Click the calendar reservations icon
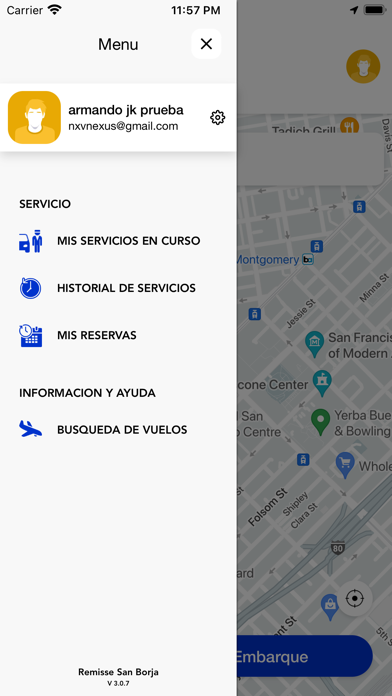Image resolution: width=392 pixels, height=696 pixels. [31, 336]
